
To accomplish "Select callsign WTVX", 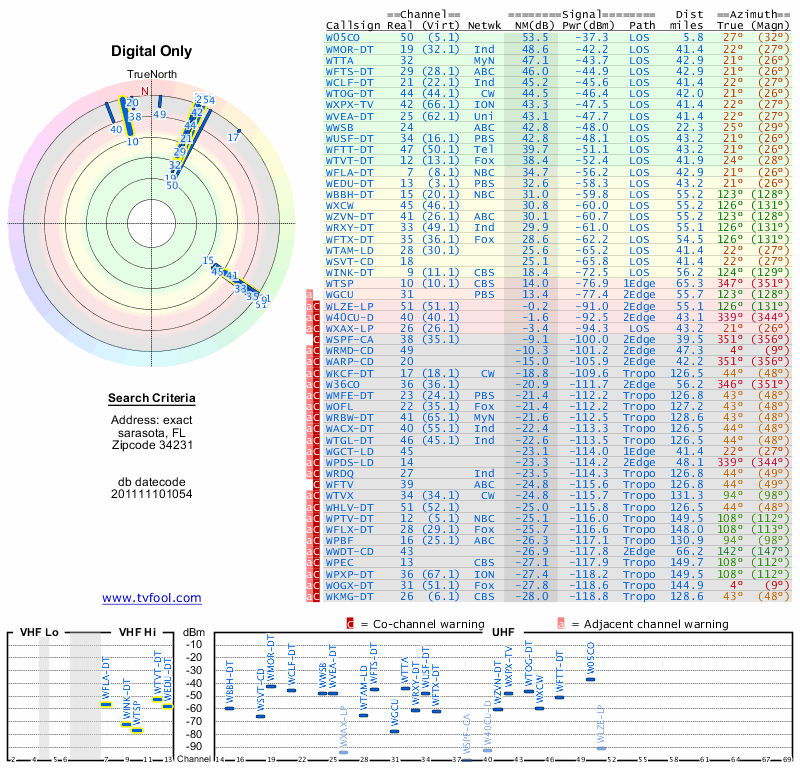I will 340,496.
